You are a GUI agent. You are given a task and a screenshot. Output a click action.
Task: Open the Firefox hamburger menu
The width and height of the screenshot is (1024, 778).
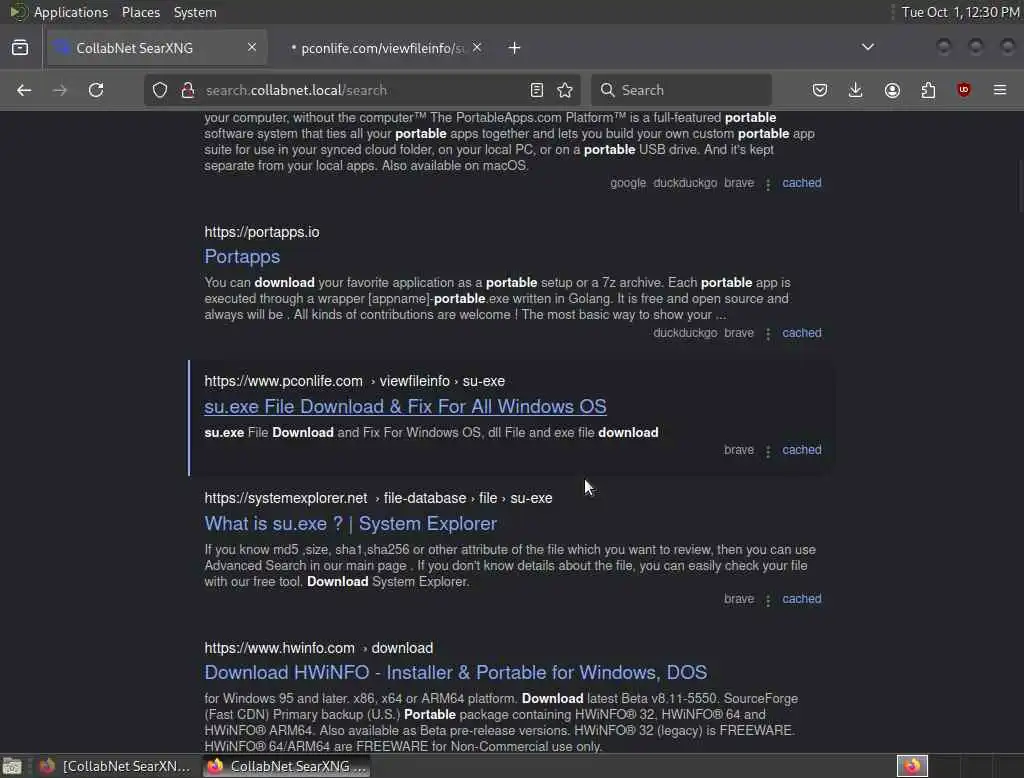tap(1000, 90)
